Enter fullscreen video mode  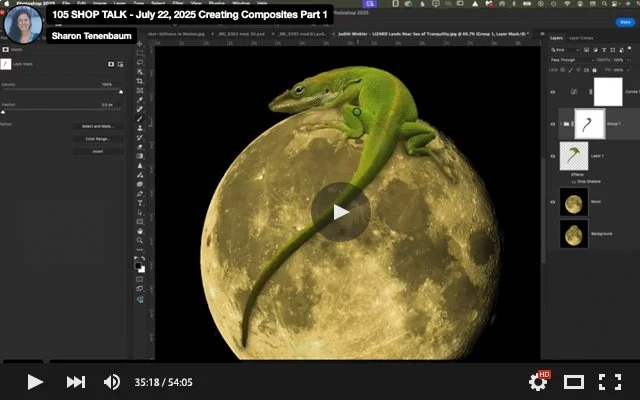[x=610, y=382]
